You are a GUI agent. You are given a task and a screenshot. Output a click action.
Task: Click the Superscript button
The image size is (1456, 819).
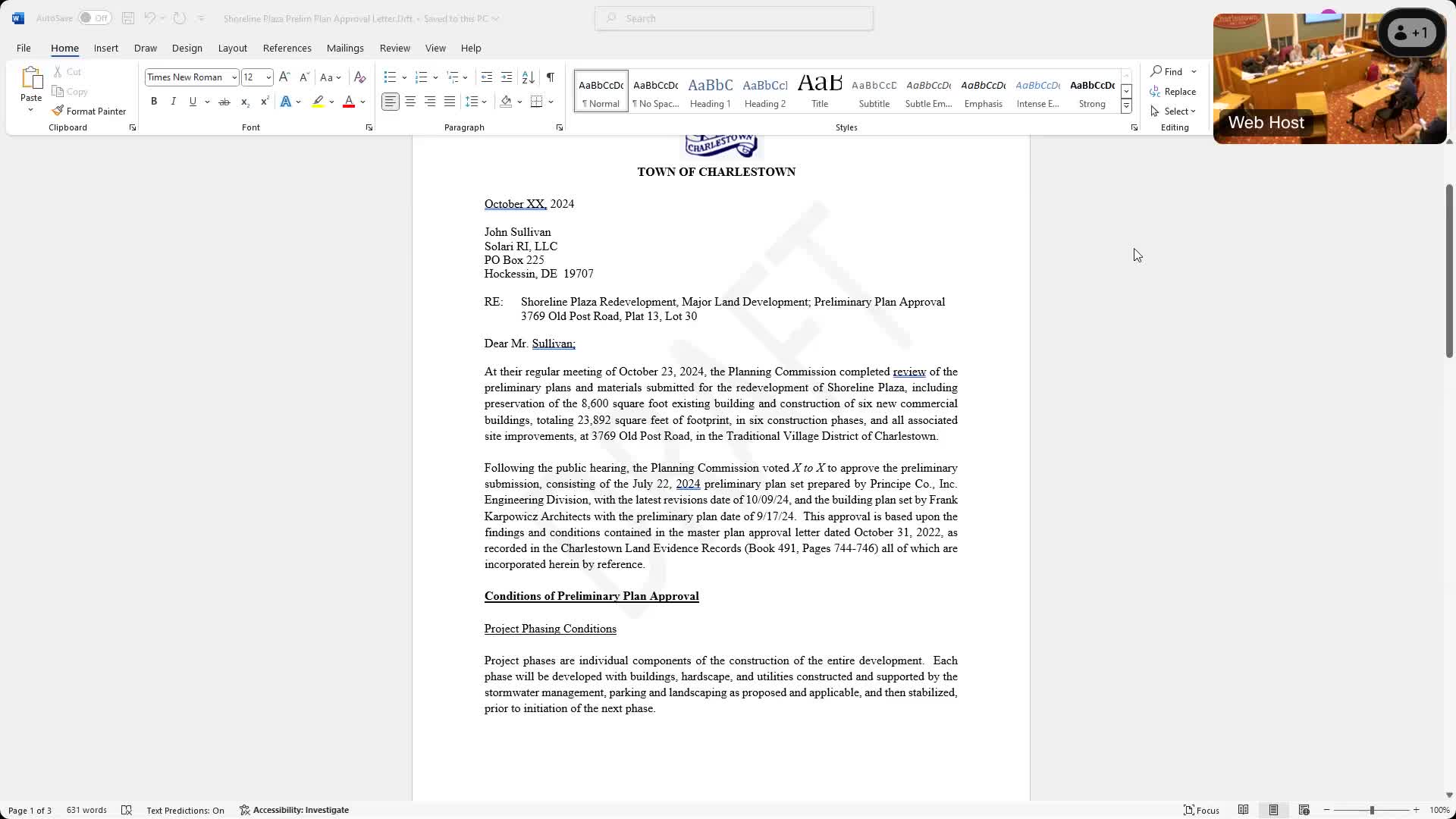click(x=264, y=102)
